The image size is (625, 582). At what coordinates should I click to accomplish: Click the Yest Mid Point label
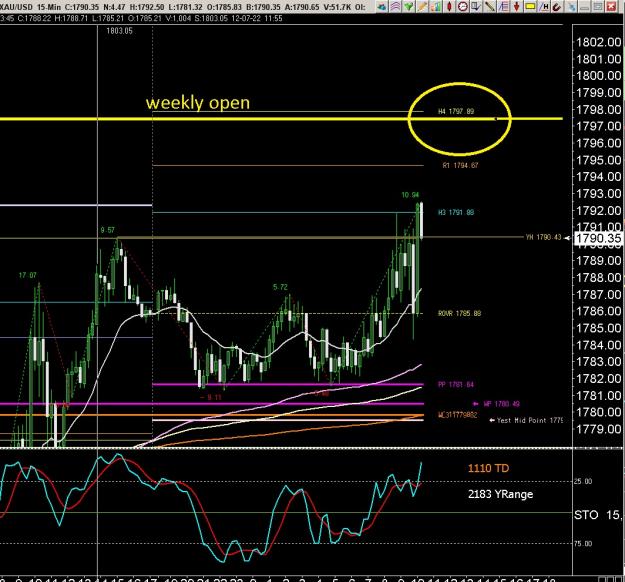530,420
